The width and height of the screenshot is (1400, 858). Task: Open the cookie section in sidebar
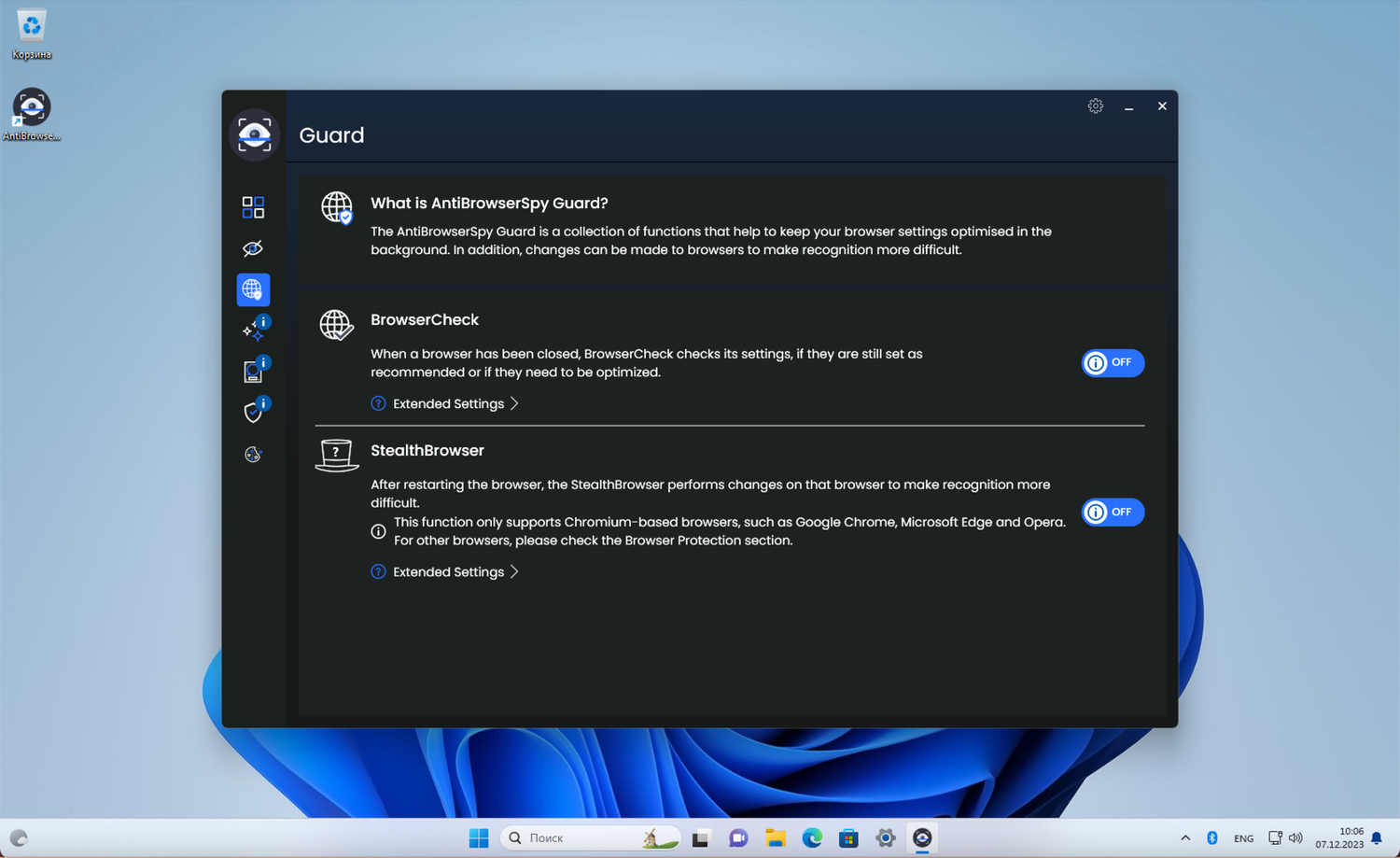253,455
